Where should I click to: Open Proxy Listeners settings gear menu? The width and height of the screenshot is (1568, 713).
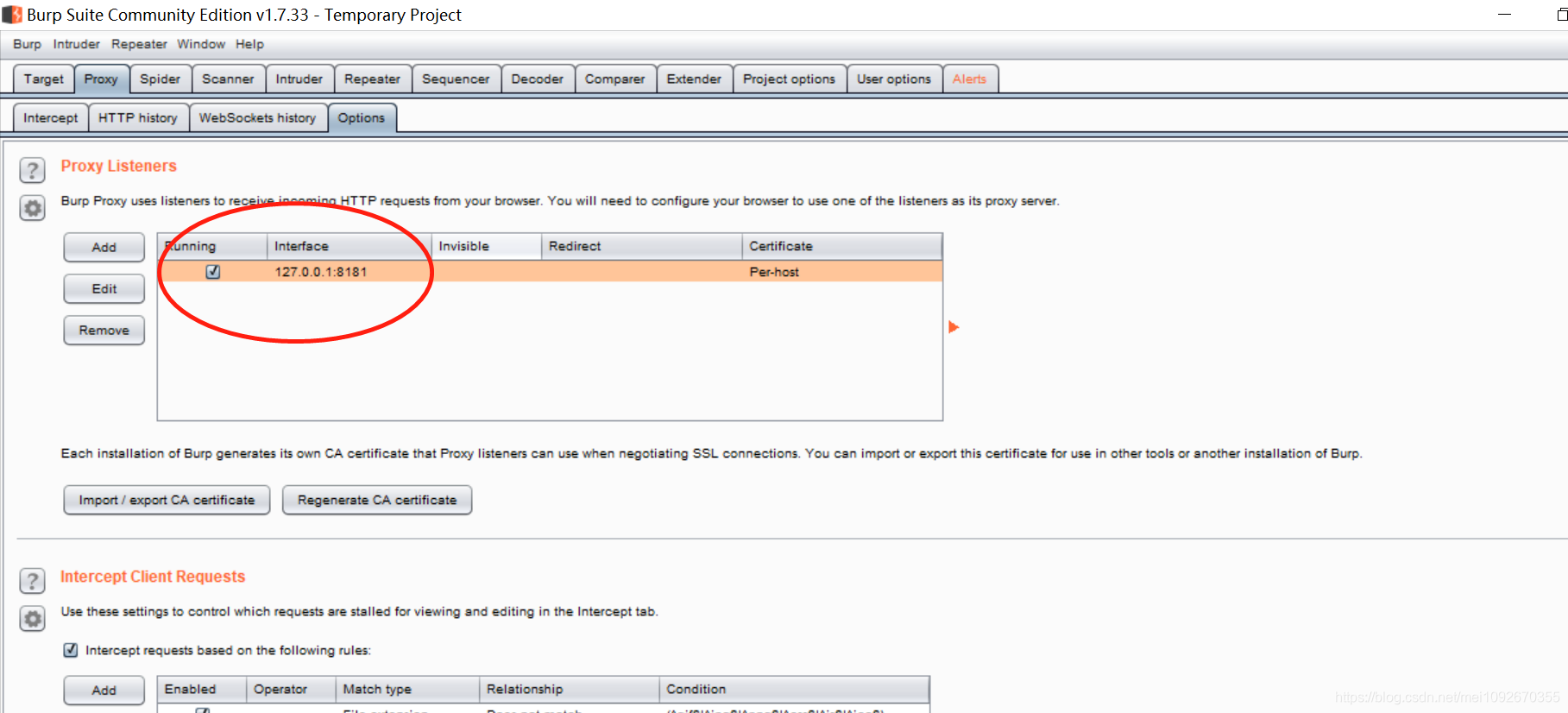(x=33, y=208)
